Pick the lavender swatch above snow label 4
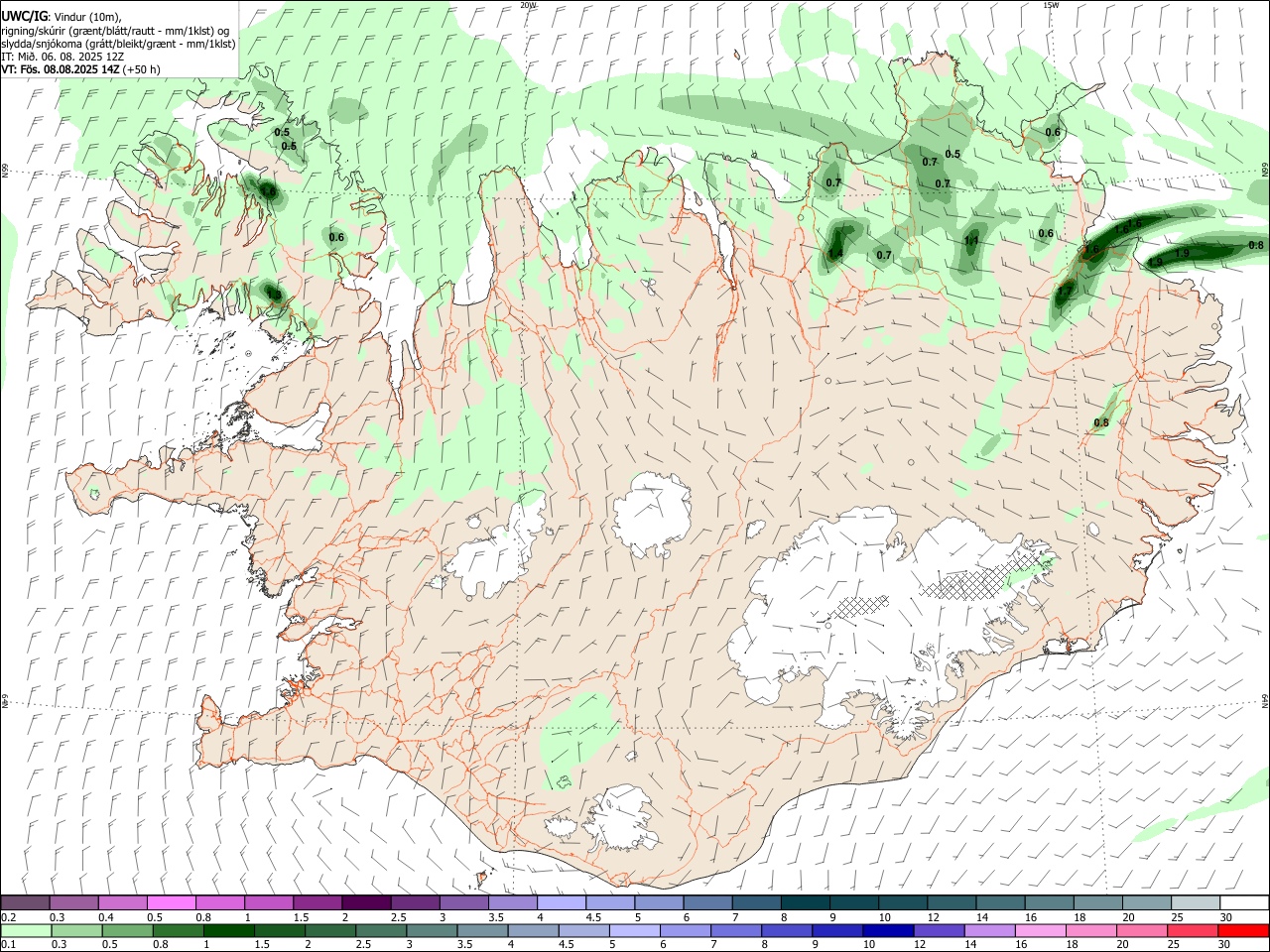 pyautogui.click(x=561, y=902)
